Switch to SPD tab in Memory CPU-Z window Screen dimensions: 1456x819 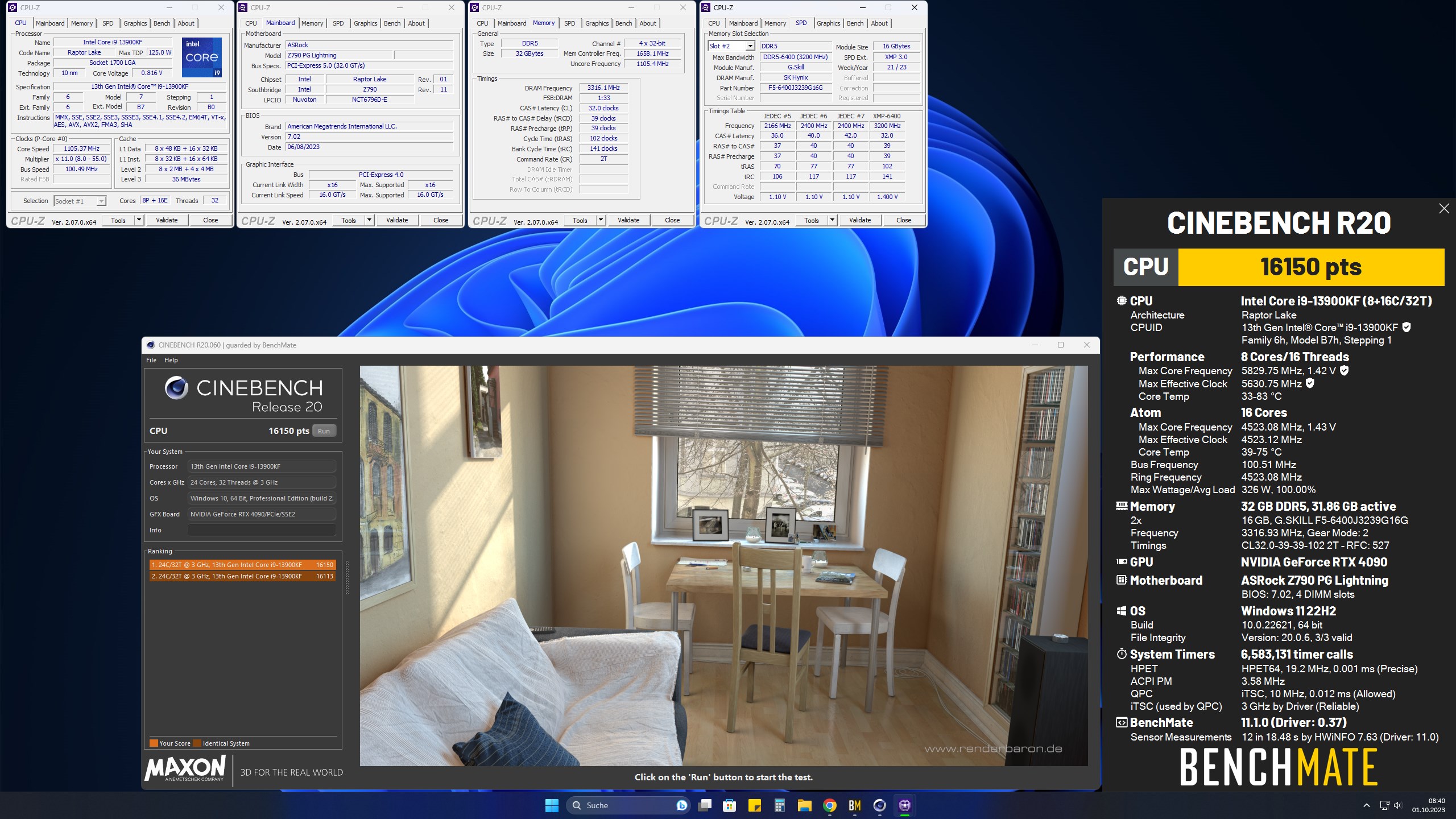pyautogui.click(x=570, y=23)
